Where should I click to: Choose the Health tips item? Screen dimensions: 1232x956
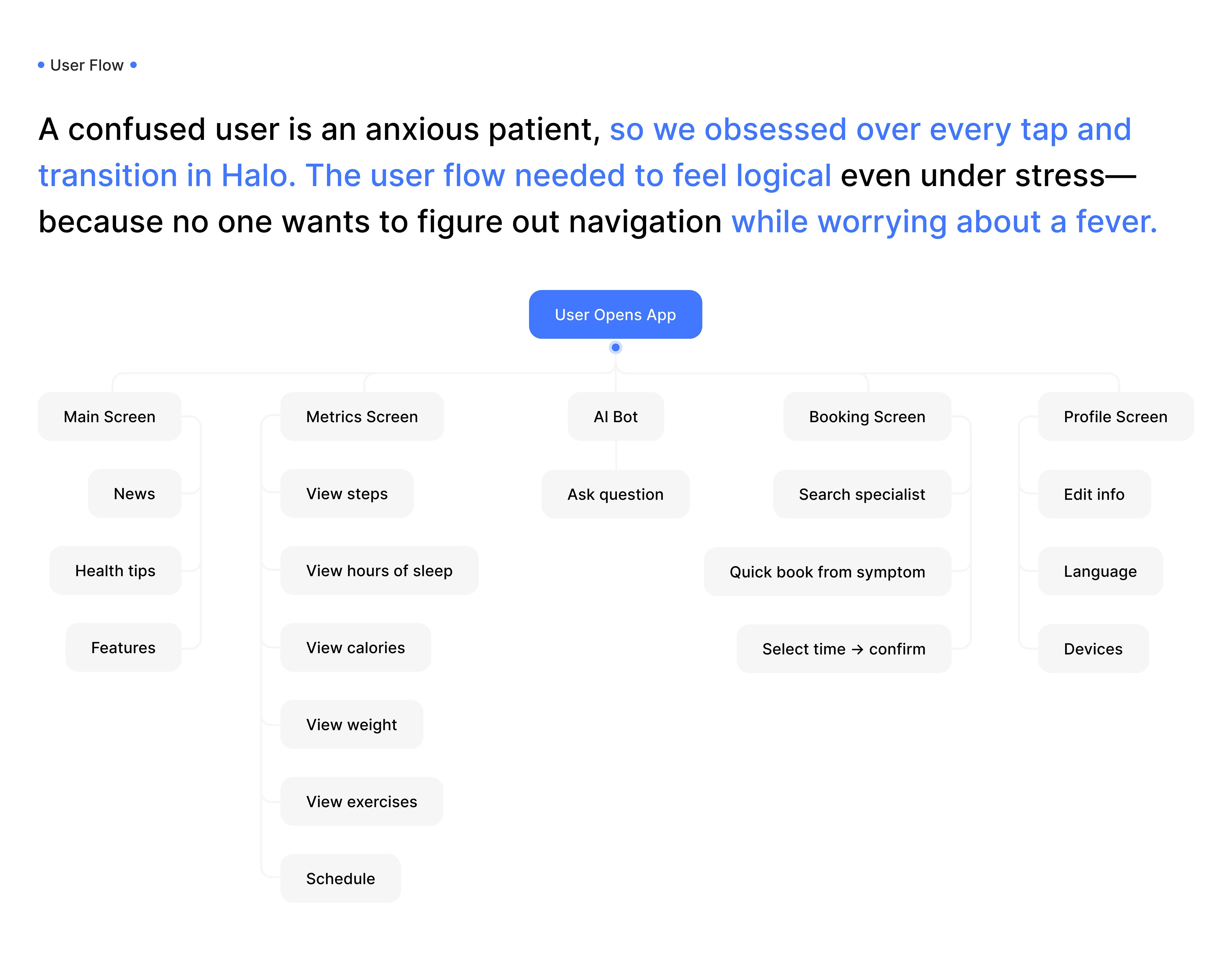115,571
